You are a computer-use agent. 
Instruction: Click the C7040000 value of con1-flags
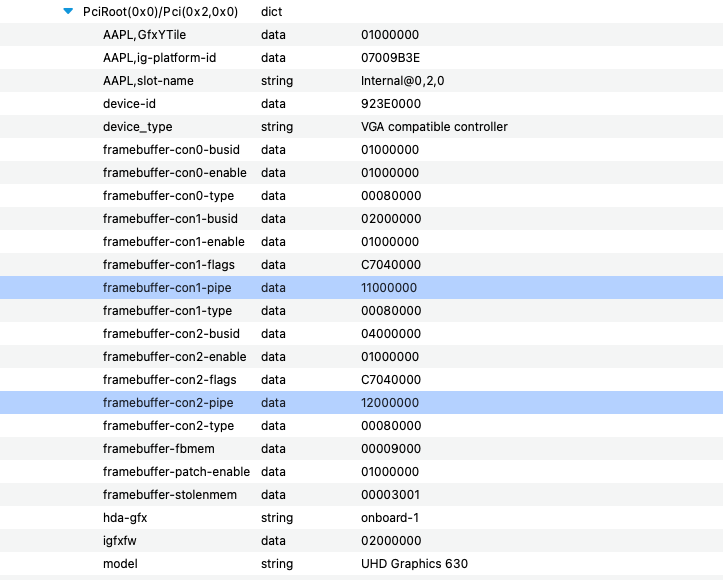pos(391,265)
